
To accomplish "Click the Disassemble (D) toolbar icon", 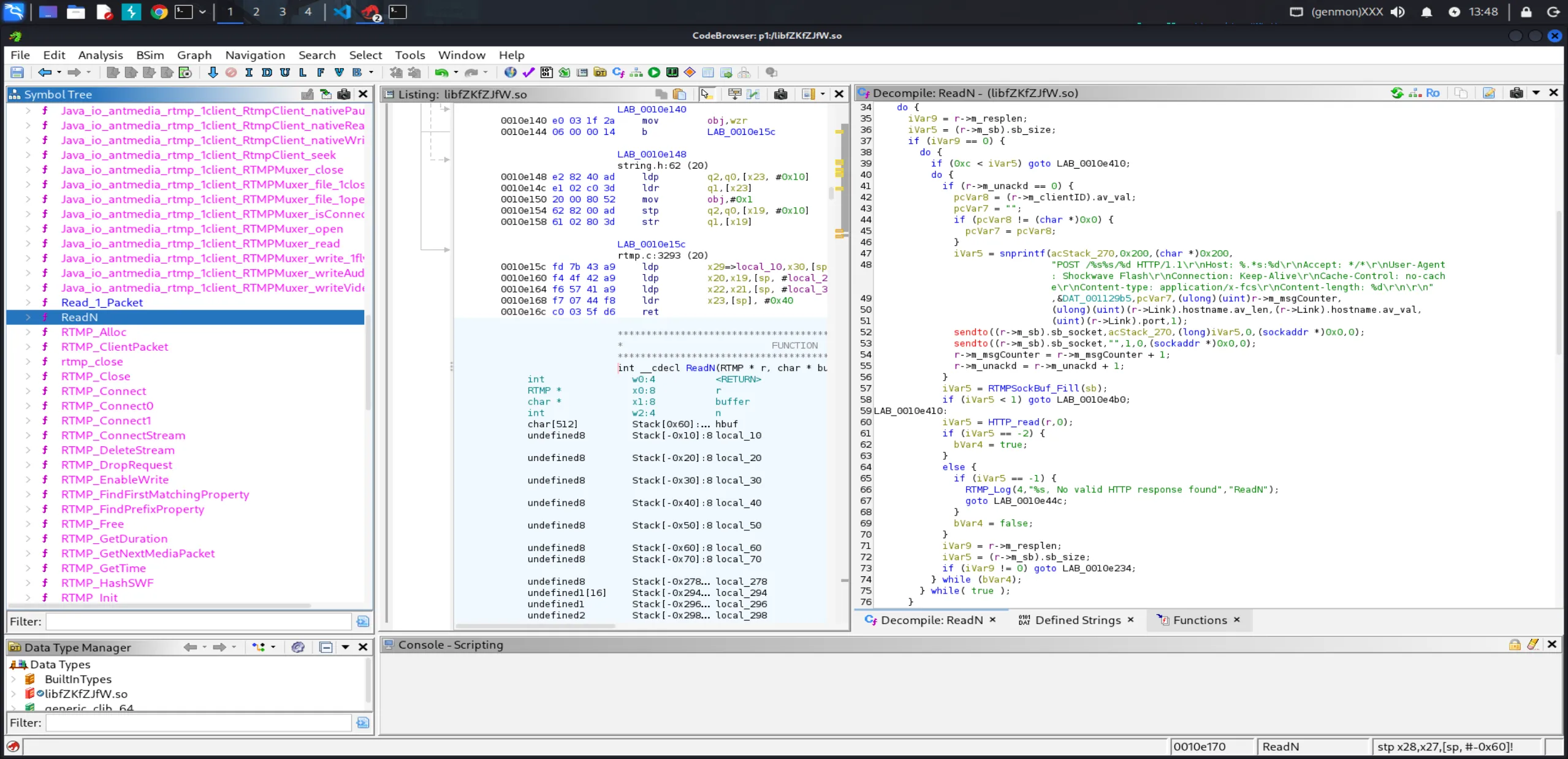I will (267, 72).
